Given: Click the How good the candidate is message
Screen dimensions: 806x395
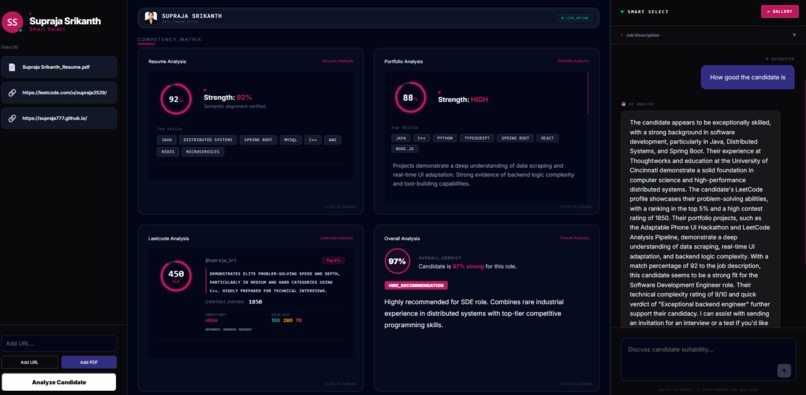Looking at the screenshot, I should [x=747, y=78].
